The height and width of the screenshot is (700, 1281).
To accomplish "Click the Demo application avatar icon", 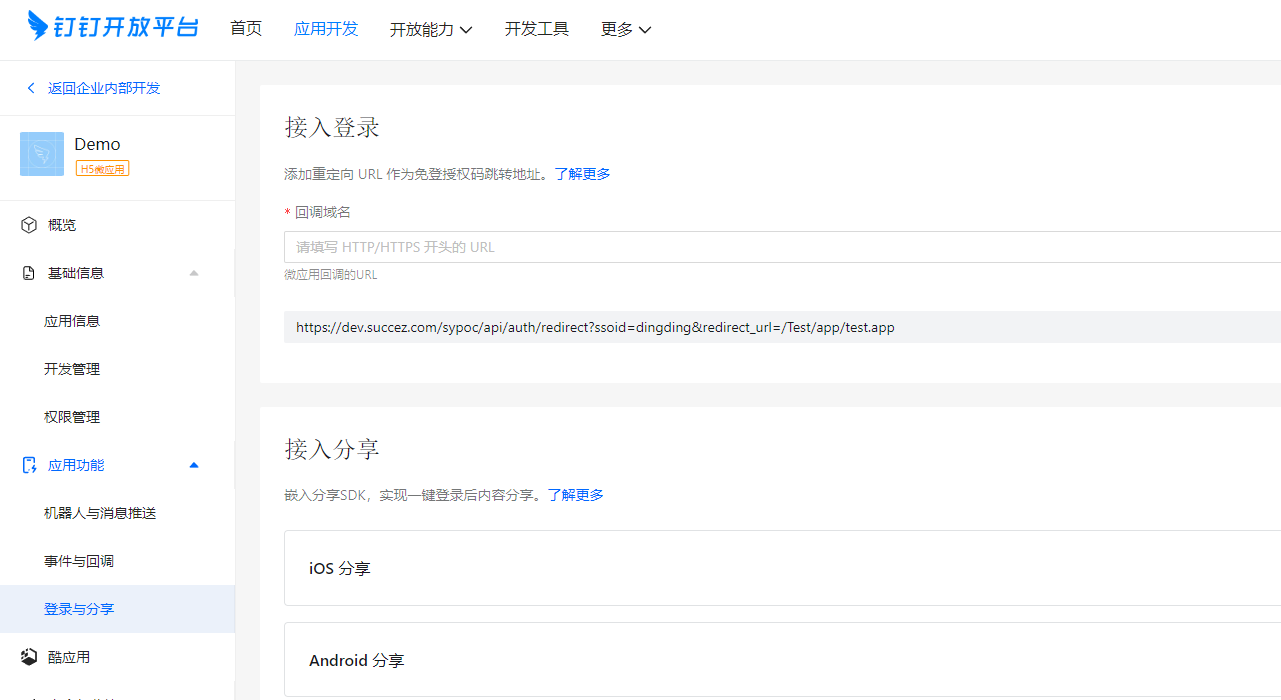I will point(41,154).
